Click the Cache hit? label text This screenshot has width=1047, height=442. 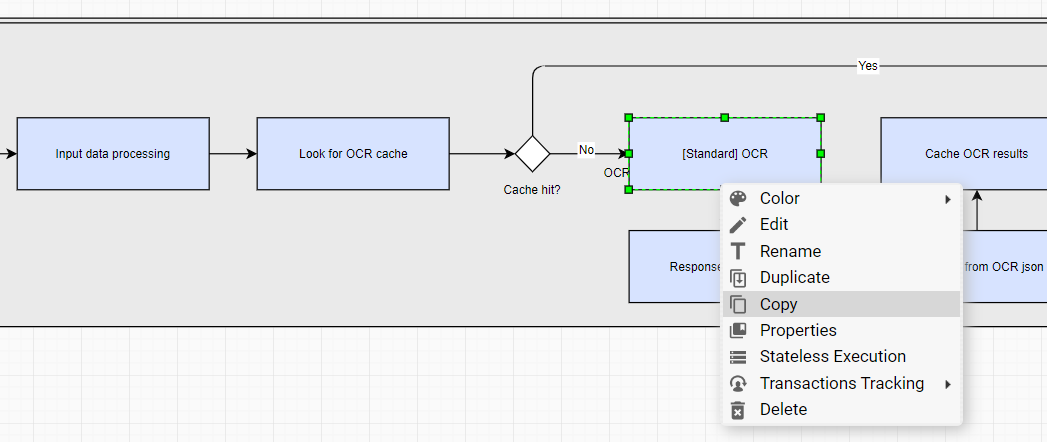point(532,190)
